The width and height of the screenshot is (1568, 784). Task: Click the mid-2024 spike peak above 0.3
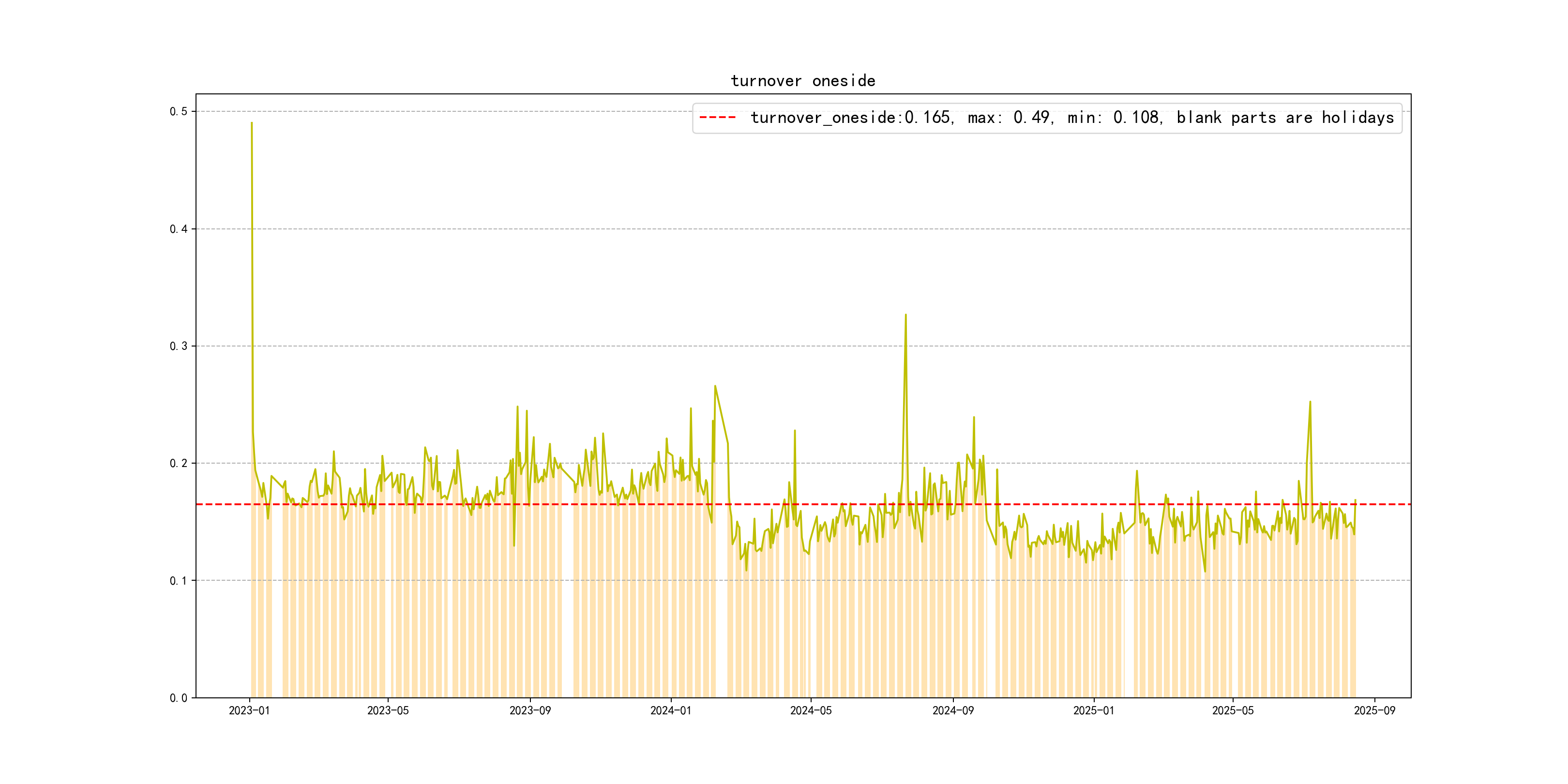point(905,316)
